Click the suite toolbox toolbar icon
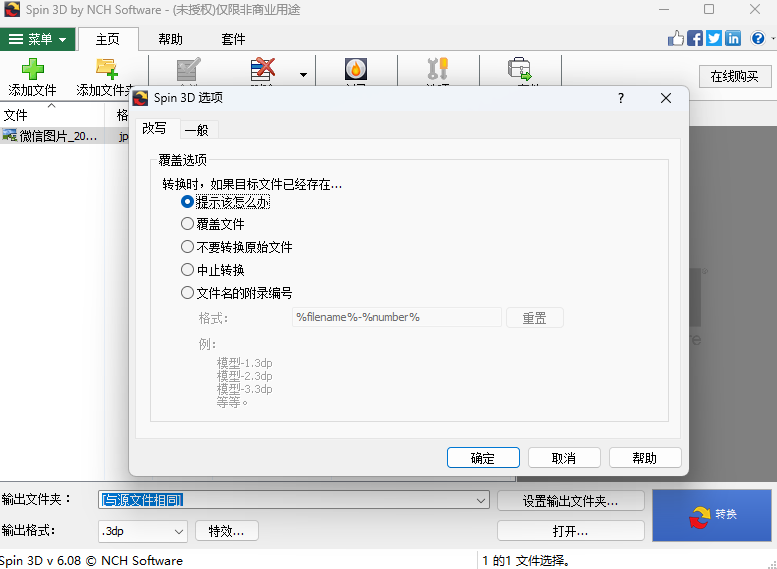This screenshot has width=777, height=569. (519, 69)
